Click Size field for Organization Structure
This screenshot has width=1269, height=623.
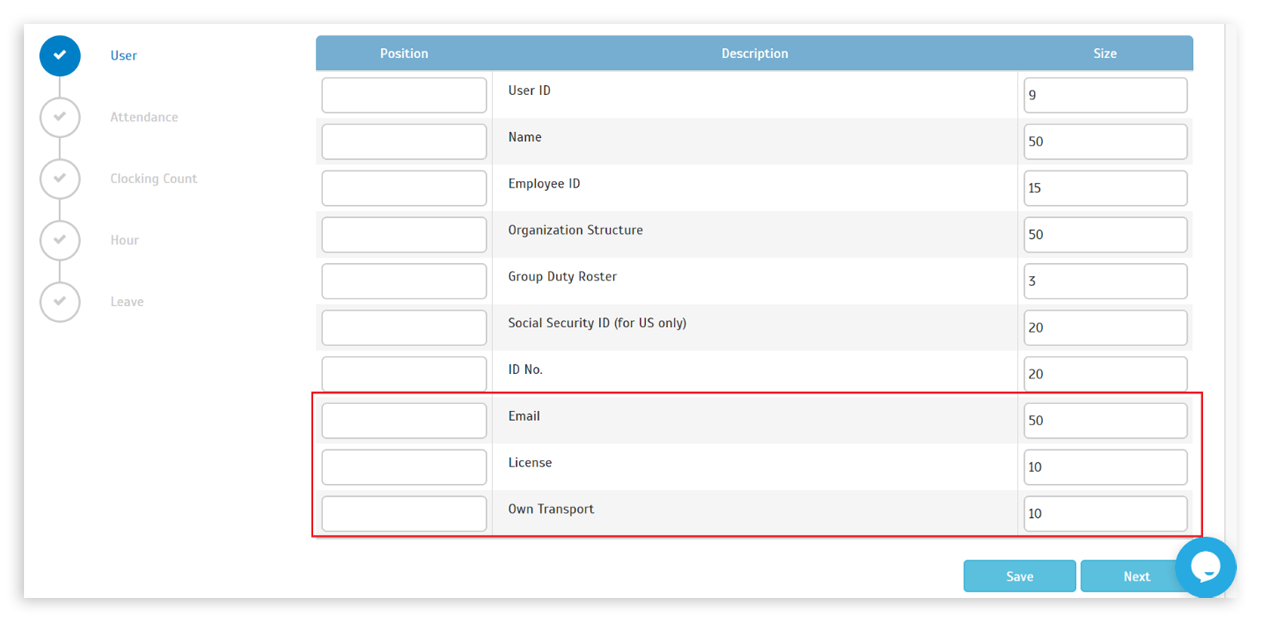click(x=1106, y=235)
